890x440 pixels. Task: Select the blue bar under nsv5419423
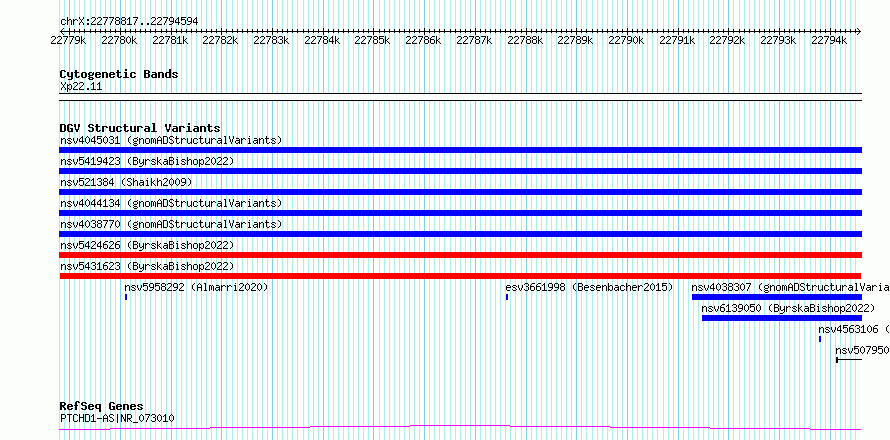tap(460, 171)
